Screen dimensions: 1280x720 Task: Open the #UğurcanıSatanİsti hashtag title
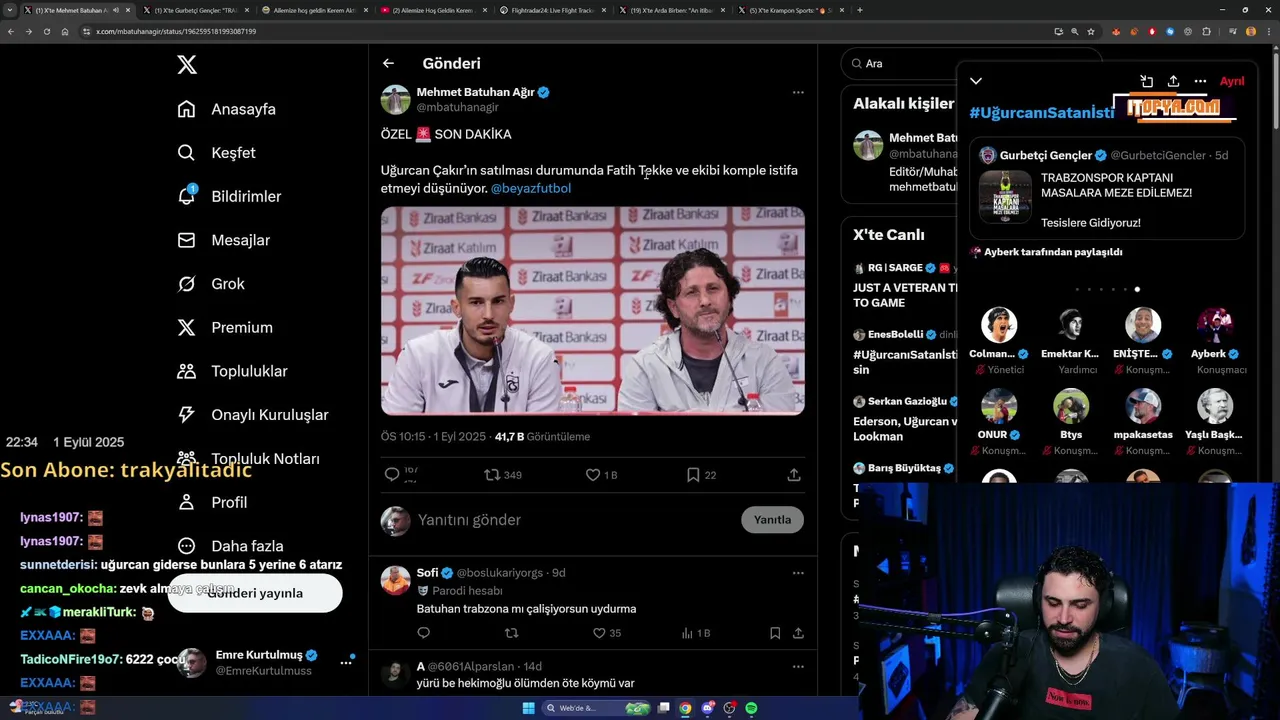pos(1042,113)
